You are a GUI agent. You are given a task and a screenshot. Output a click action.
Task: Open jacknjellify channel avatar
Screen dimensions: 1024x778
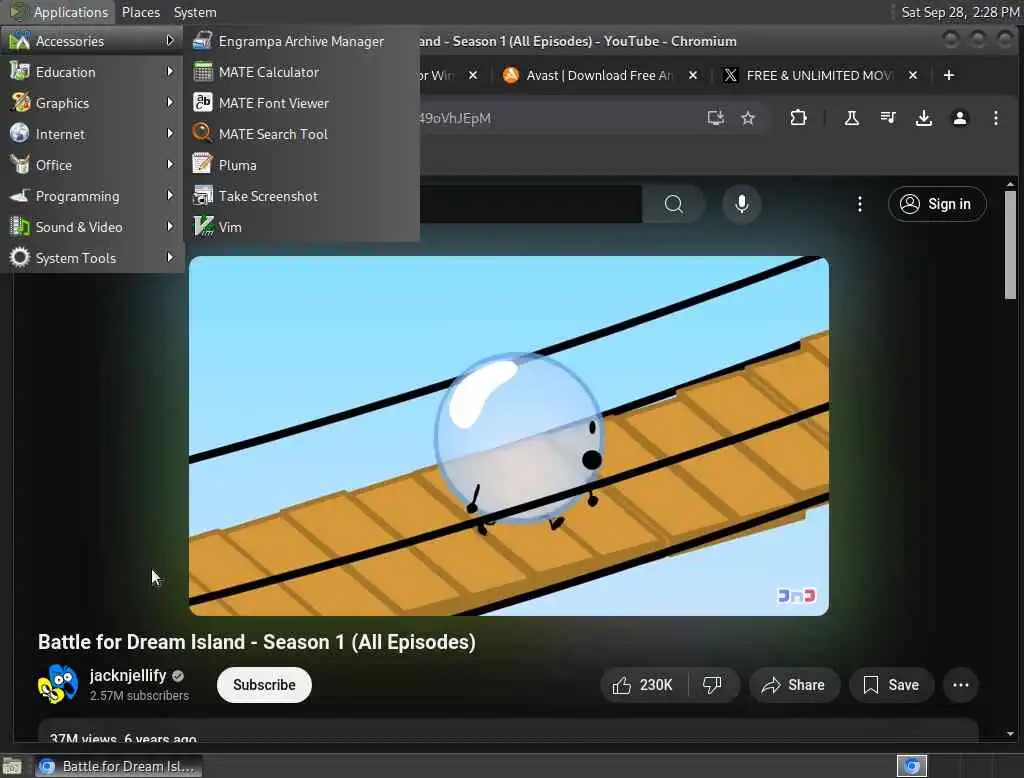pyautogui.click(x=57, y=684)
